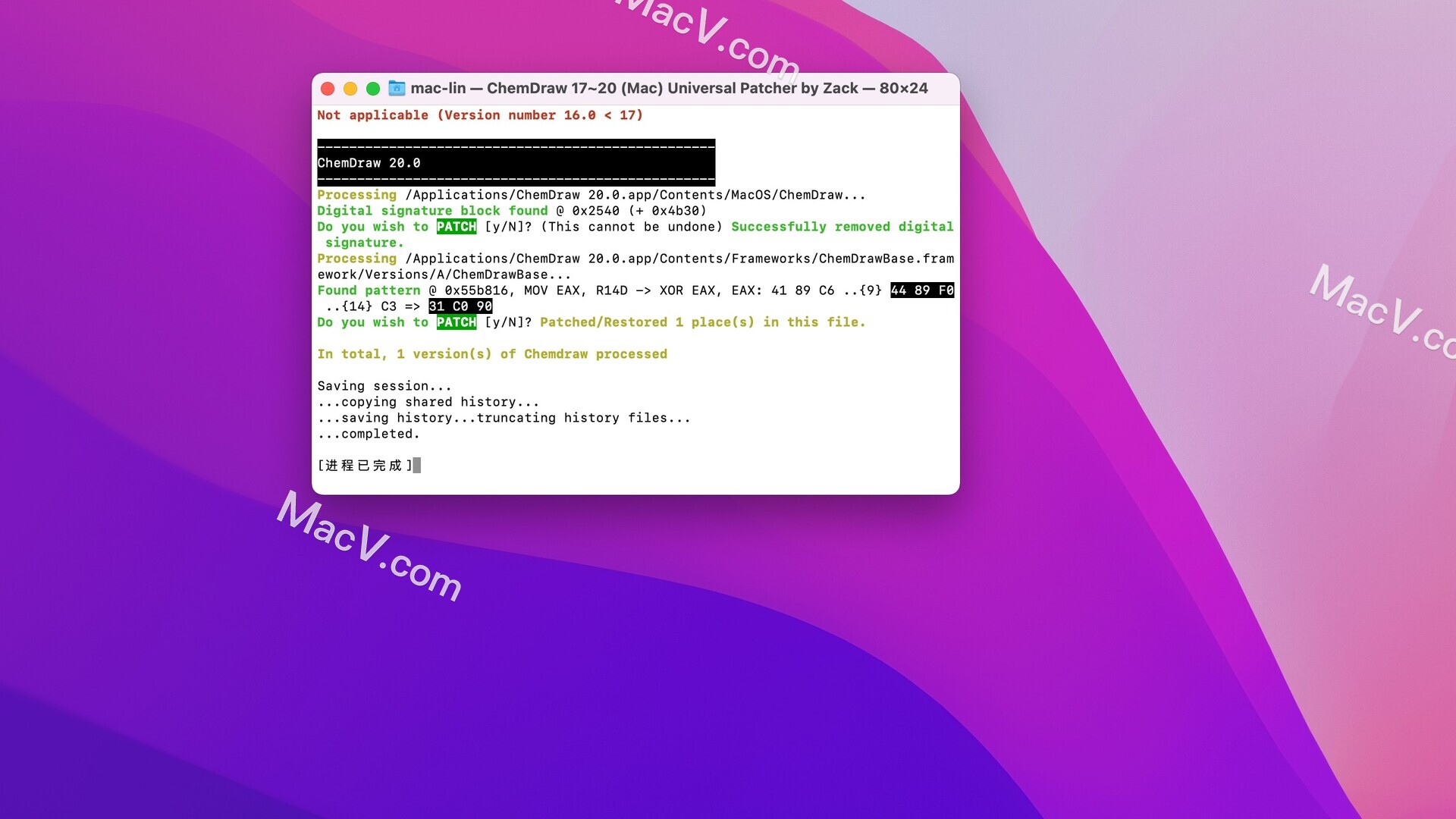This screenshot has height=819, width=1456.
Task: Click 'Successfully removed digital' text
Action: (x=843, y=227)
